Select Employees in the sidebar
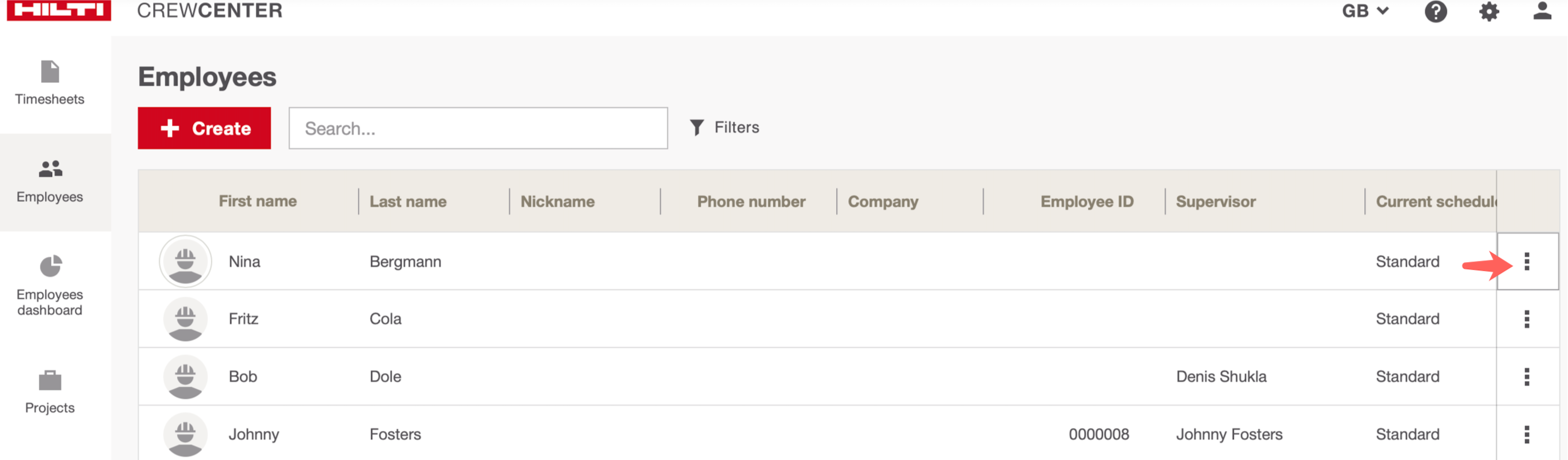Viewport: 1568px width, 460px height. pyautogui.click(x=50, y=181)
